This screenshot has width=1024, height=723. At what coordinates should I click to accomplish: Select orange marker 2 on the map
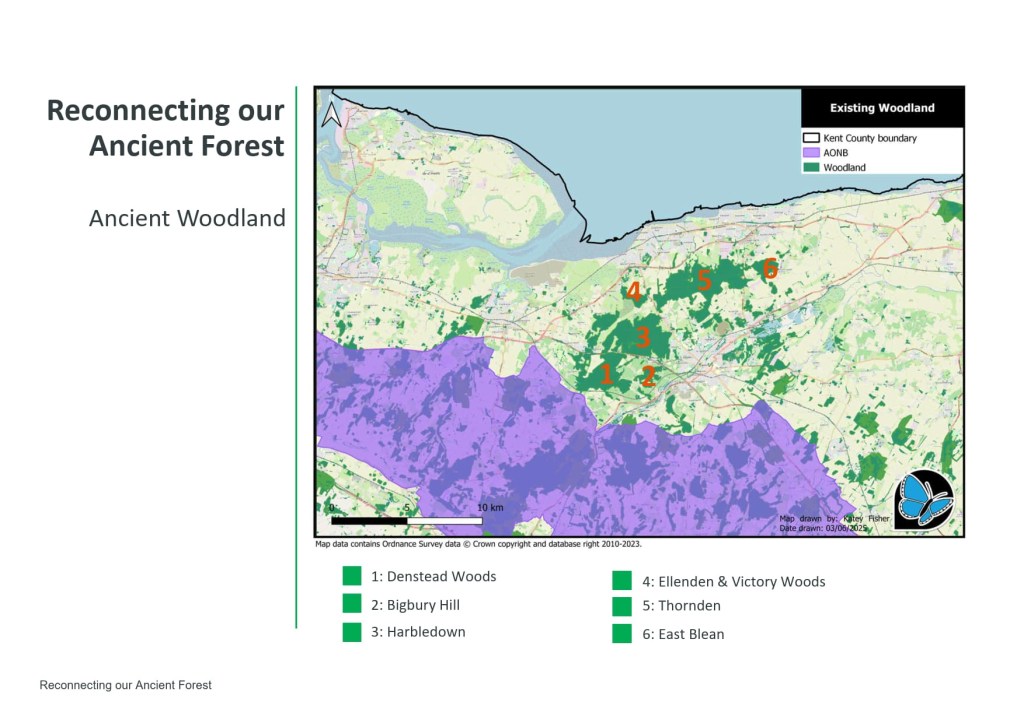point(648,377)
